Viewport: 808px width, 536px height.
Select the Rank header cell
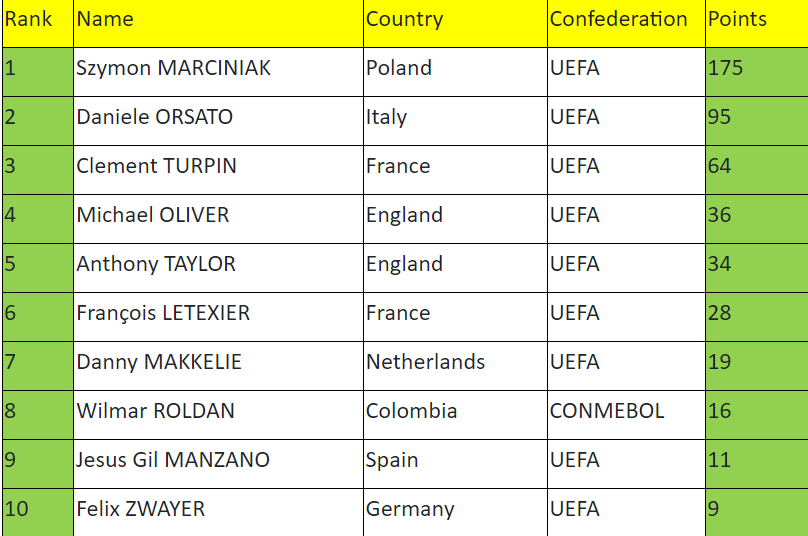pos(38,23)
